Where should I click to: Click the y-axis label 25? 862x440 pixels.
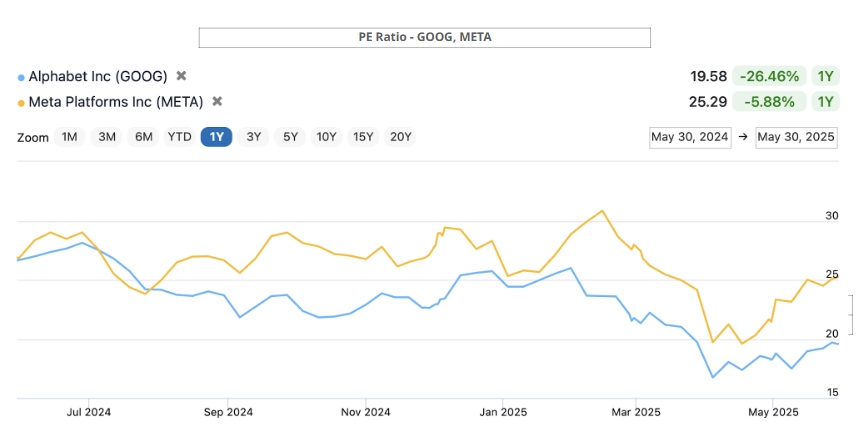(x=832, y=274)
